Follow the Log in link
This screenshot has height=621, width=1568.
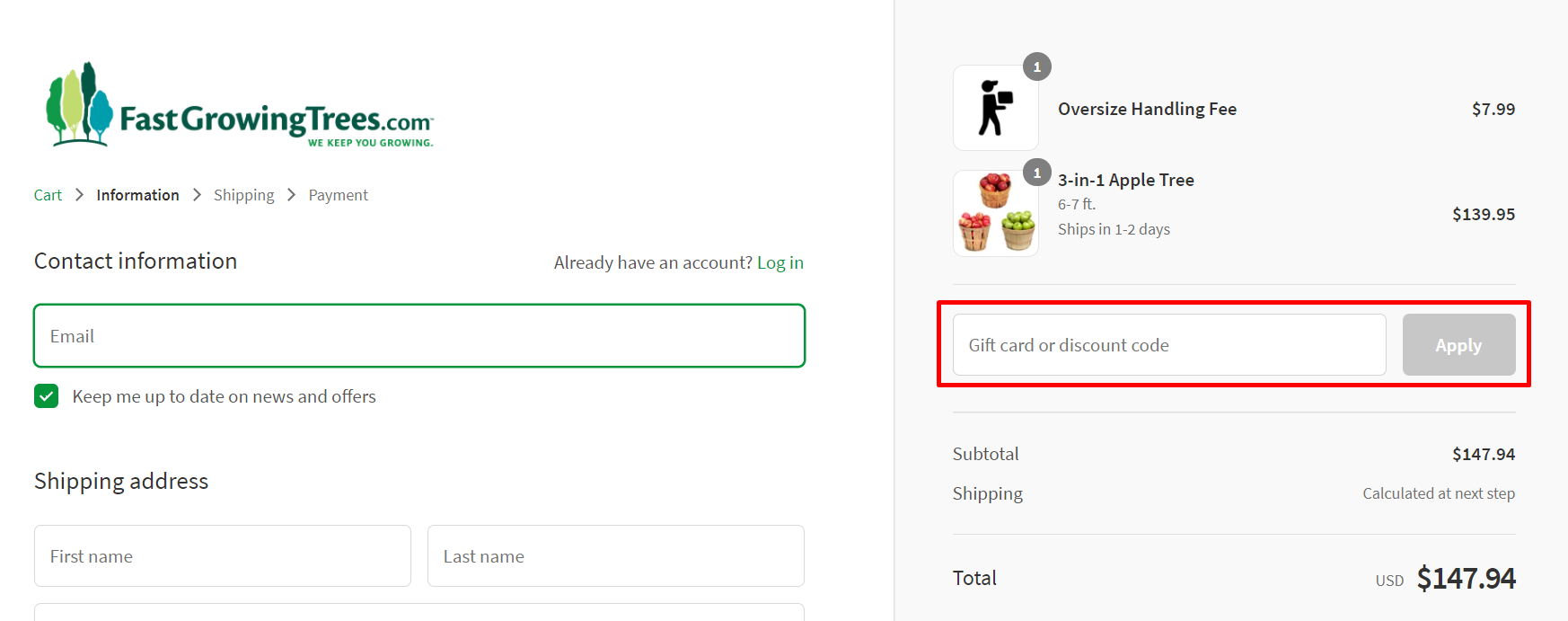(780, 262)
